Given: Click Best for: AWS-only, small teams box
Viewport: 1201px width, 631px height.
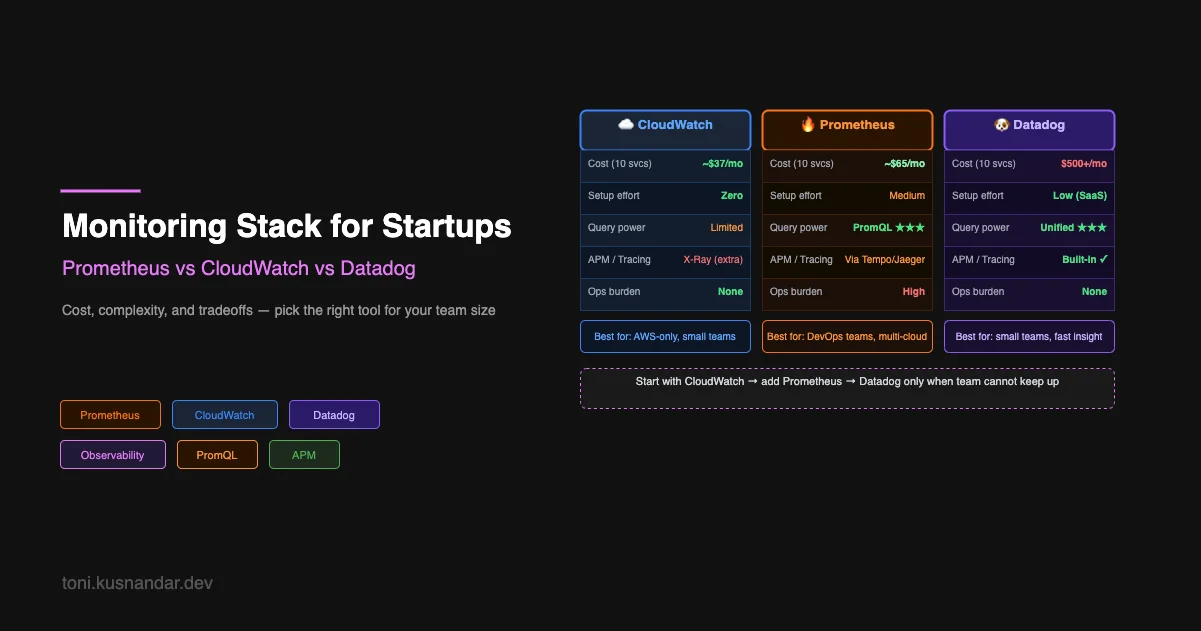Looking at the screenshot, I should click(x=665, y=337).
